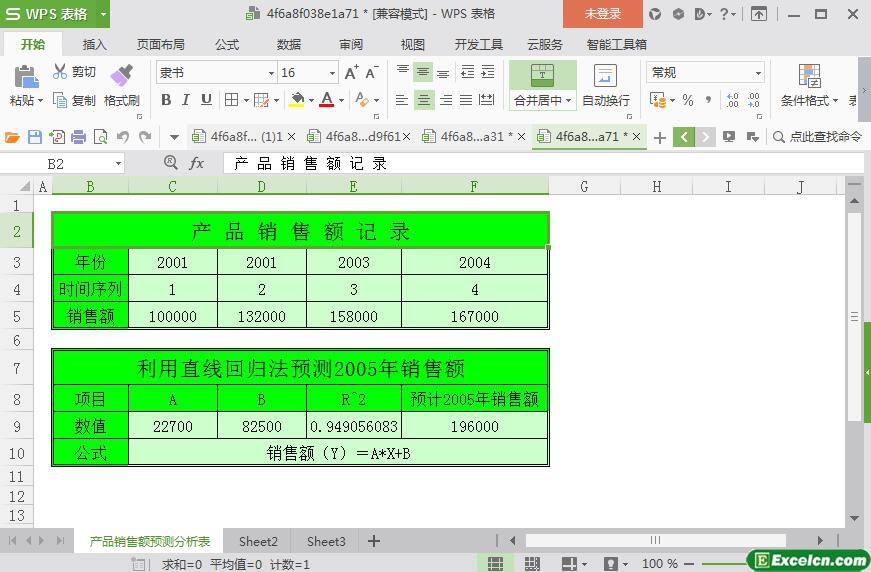Click the zoom out minus button

[x=689, y=564]
